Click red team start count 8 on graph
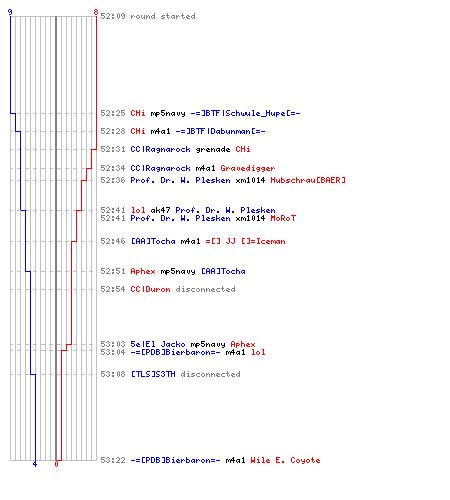 (x=96, y=12)
